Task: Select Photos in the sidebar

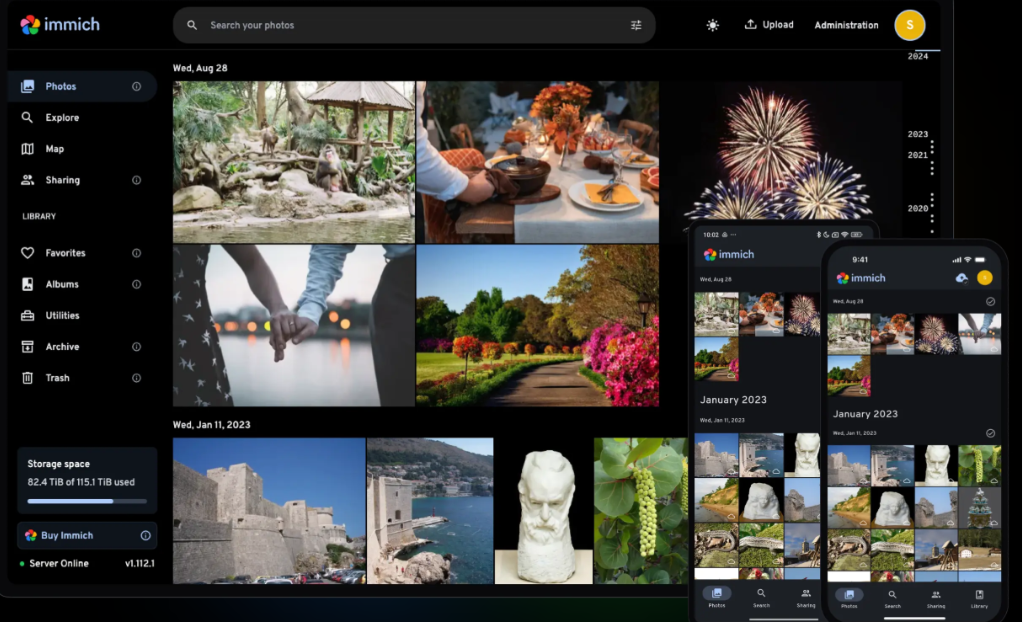Action: pyautogui.click(x=82, y=86)
